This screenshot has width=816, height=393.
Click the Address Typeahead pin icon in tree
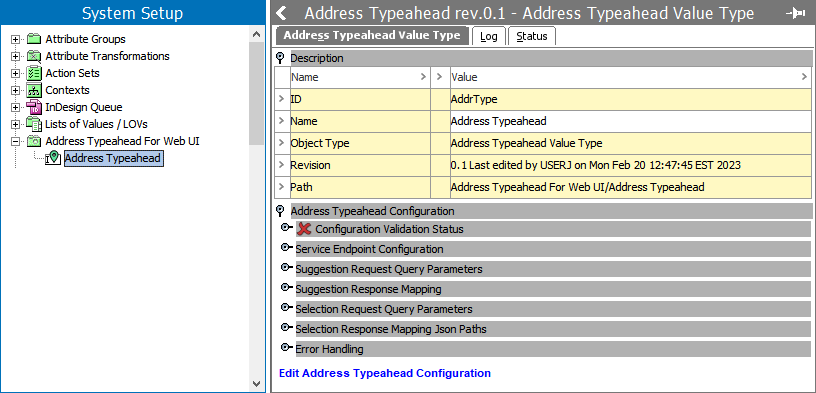point(54,158)
